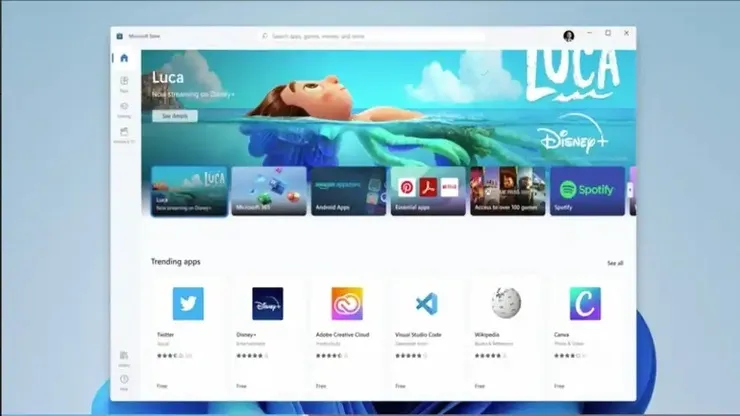Click the Trending apps heading
The image size is (740, 416).
tap(176, 262)
